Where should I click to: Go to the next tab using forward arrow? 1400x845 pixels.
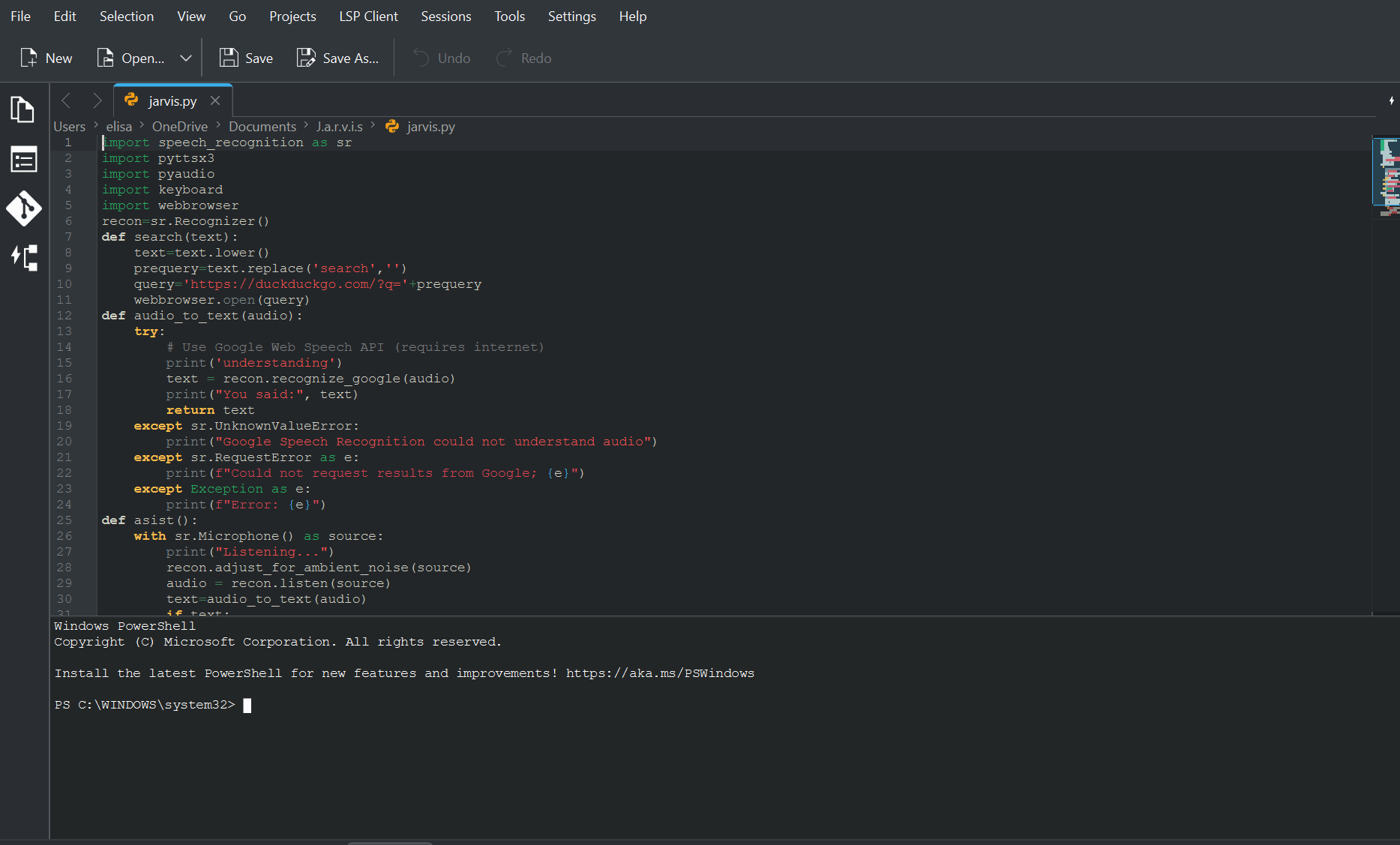97,100
